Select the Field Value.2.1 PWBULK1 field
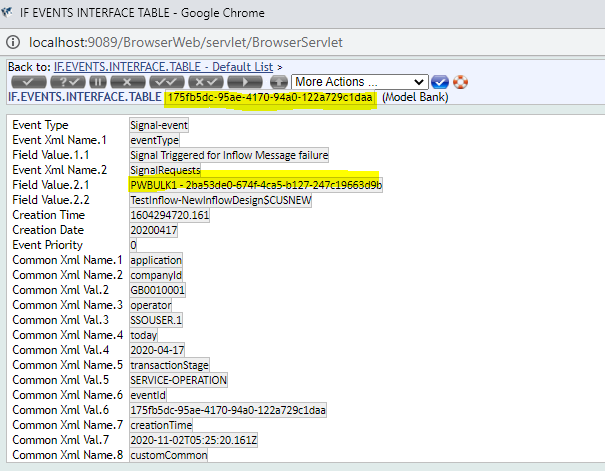This screenshot has height=471, width=605. tap(255, 185)
